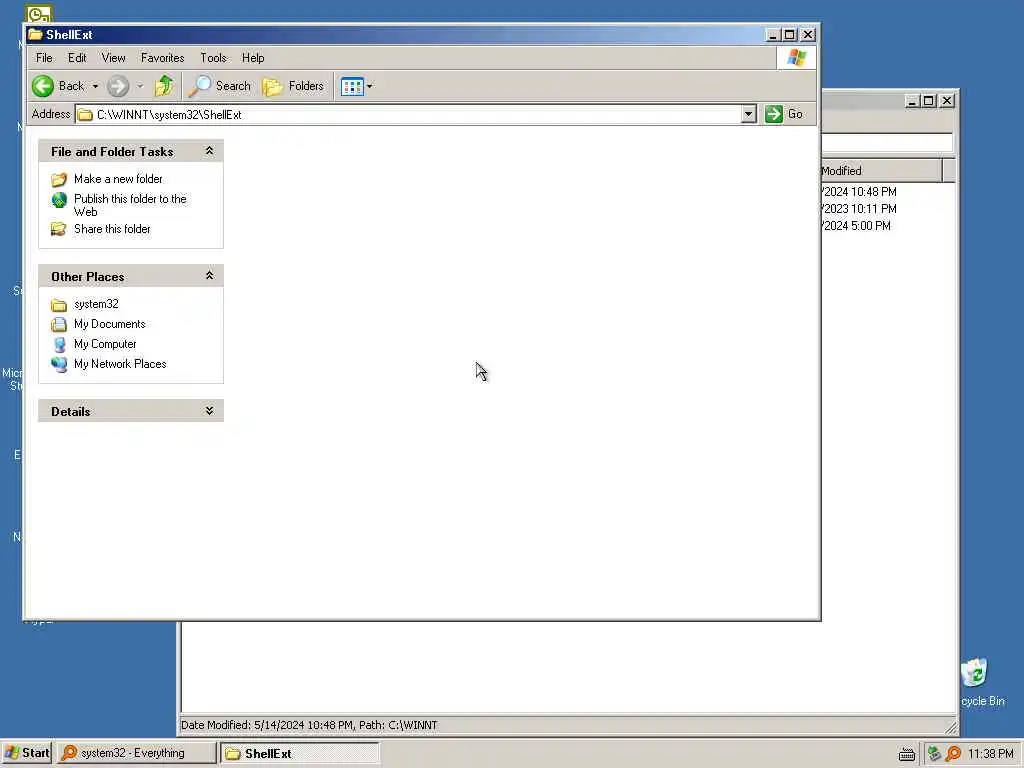Image resolution: width=1024 pixels, height=768 pixels.
Task: Switch to system32 - Everything taskbar button
Action: point(136,753)
